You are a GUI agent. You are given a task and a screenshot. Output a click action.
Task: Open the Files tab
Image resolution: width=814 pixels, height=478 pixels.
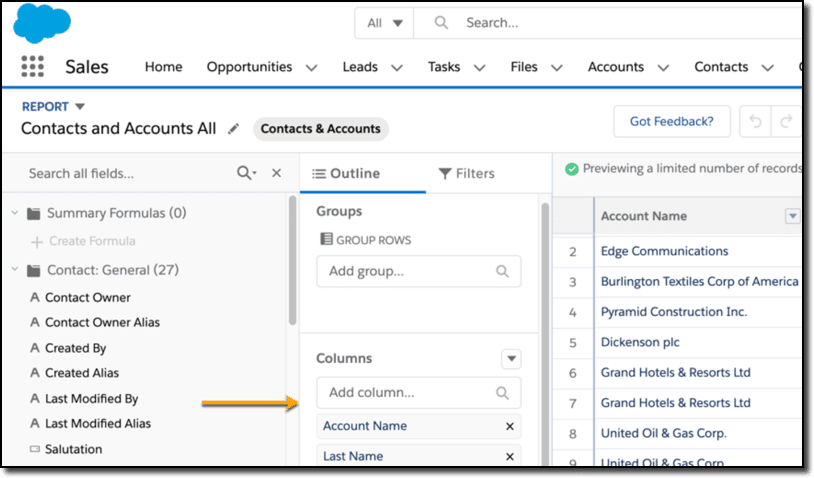pyautogui.click(x=524, y=67)
